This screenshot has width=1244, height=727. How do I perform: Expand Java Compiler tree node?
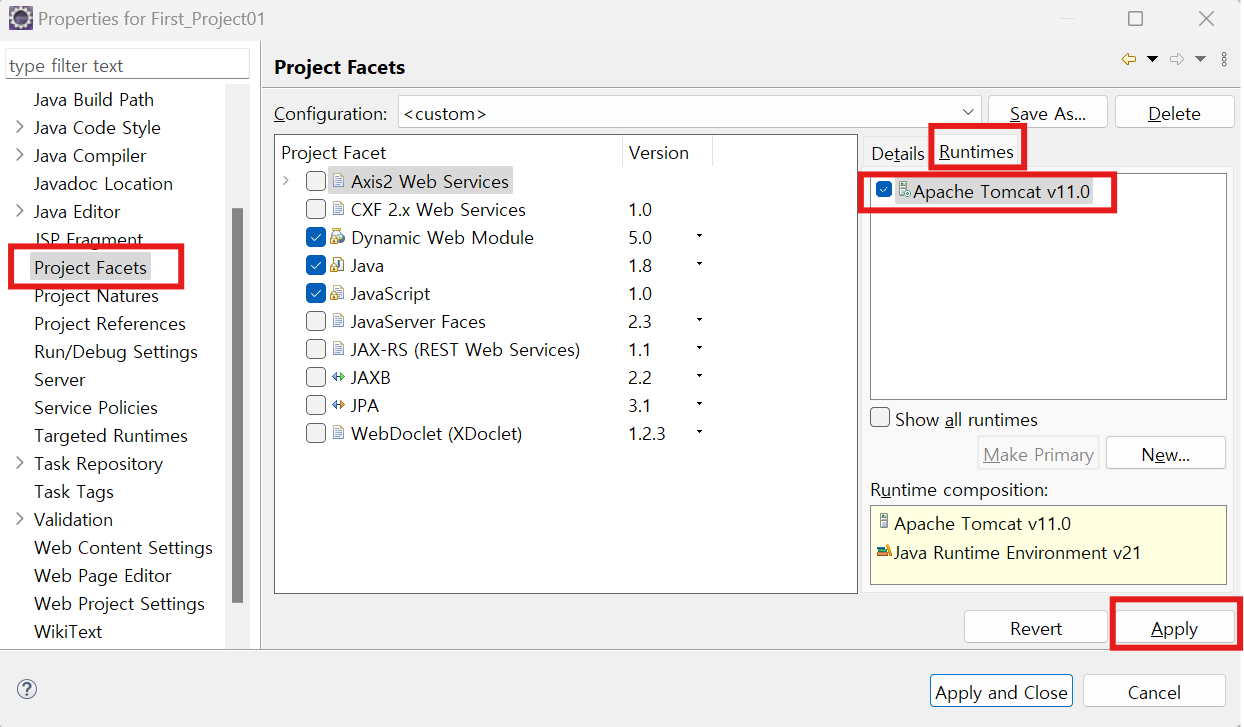coord(20,155)
